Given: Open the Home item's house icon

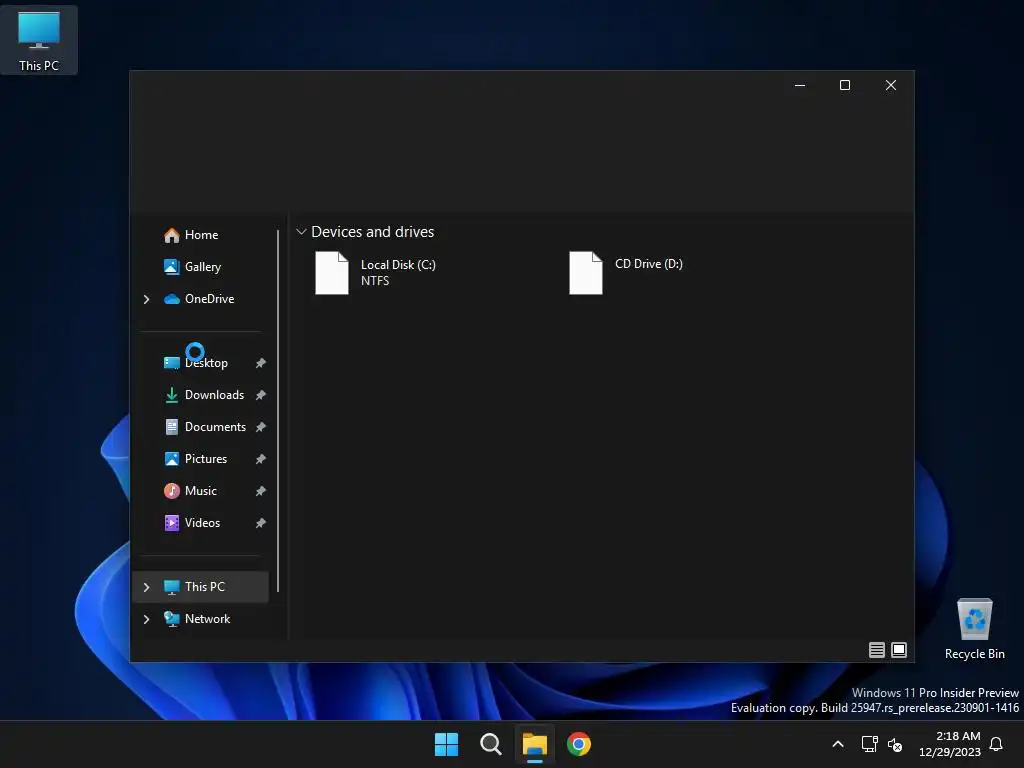Looking at the screenshot, I should (x=172, y=235).
